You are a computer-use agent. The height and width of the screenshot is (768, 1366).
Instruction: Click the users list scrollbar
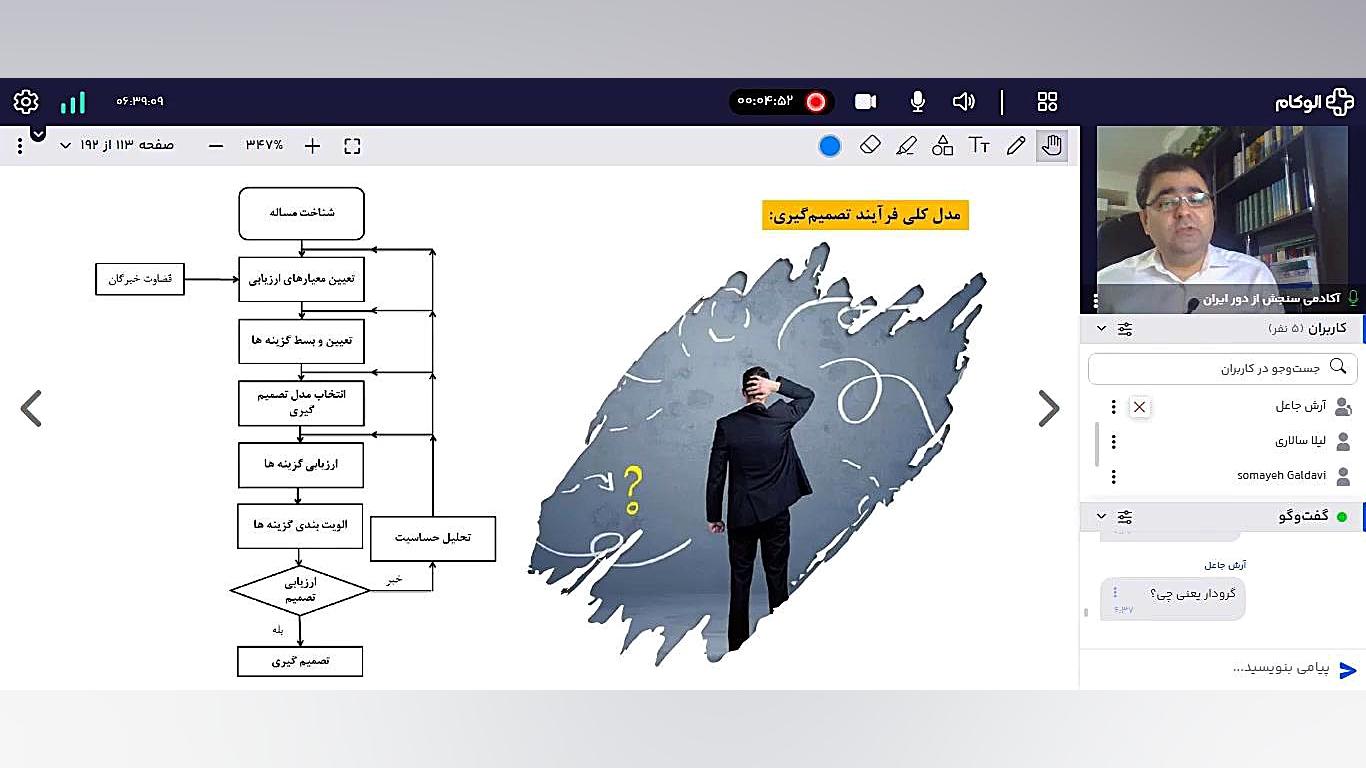click(x=1097, y=444)
